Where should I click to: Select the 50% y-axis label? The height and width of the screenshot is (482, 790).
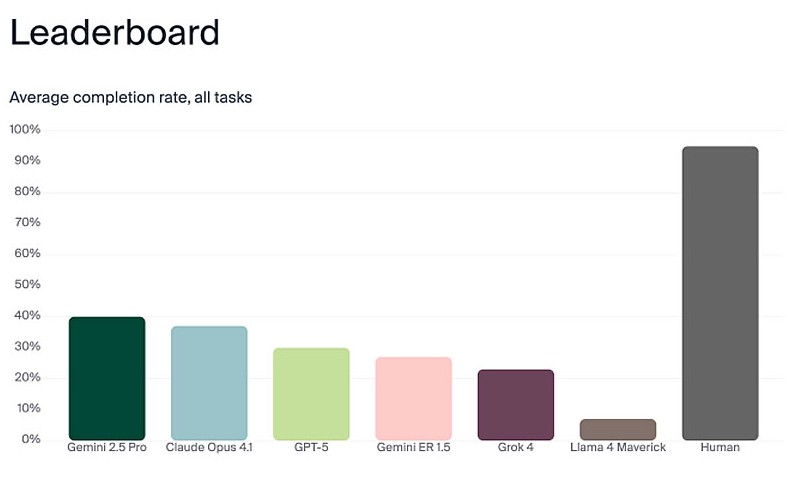(x=27, y=284)
